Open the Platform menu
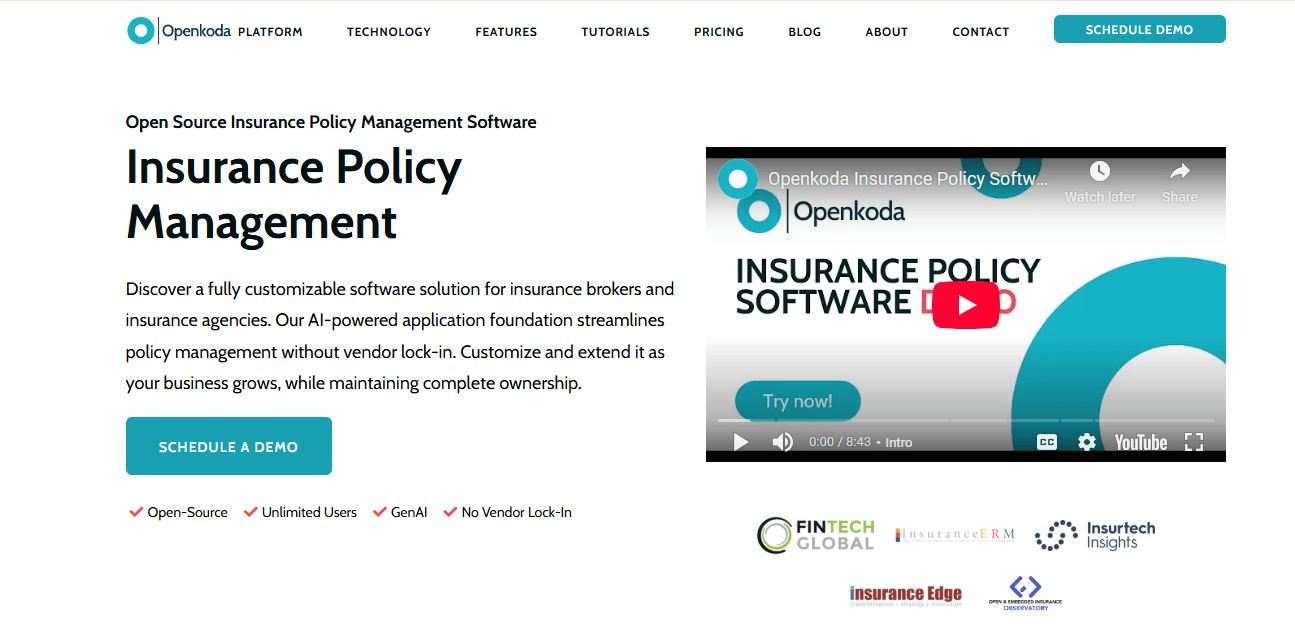1295x624 pixels. pyautogui.click(x=270, y=32)
